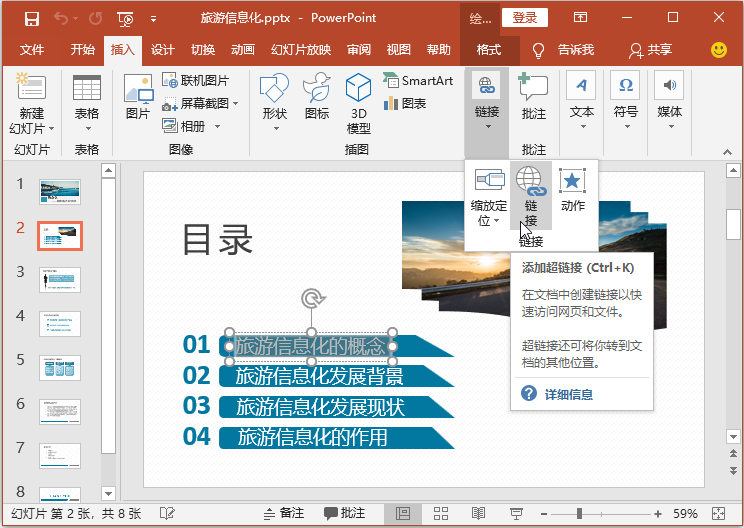
Task: Click the globe 链接 hyperlink button in dropdown
Action: point(531,196)
